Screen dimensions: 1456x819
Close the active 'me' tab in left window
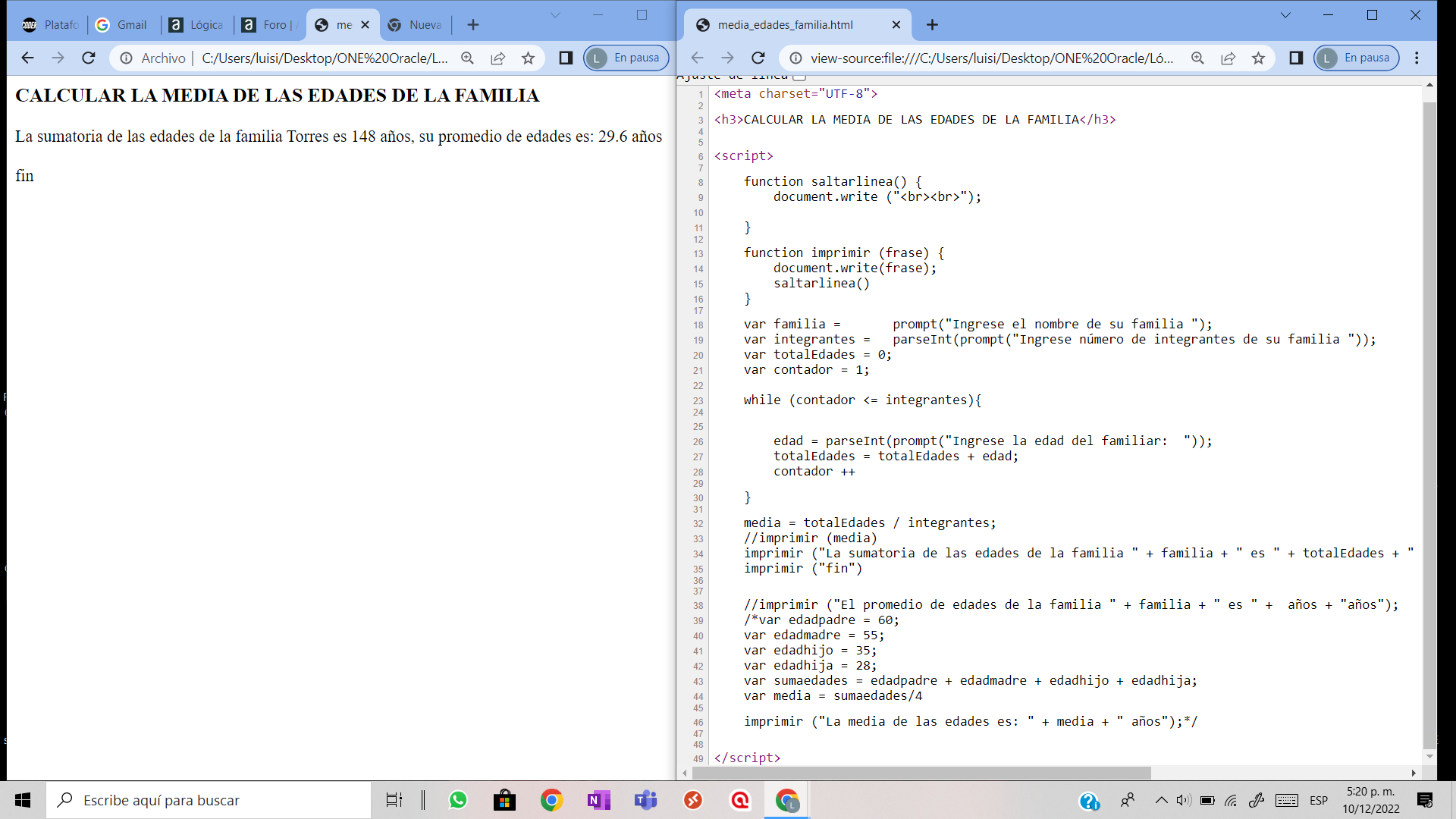coord(365,25)
